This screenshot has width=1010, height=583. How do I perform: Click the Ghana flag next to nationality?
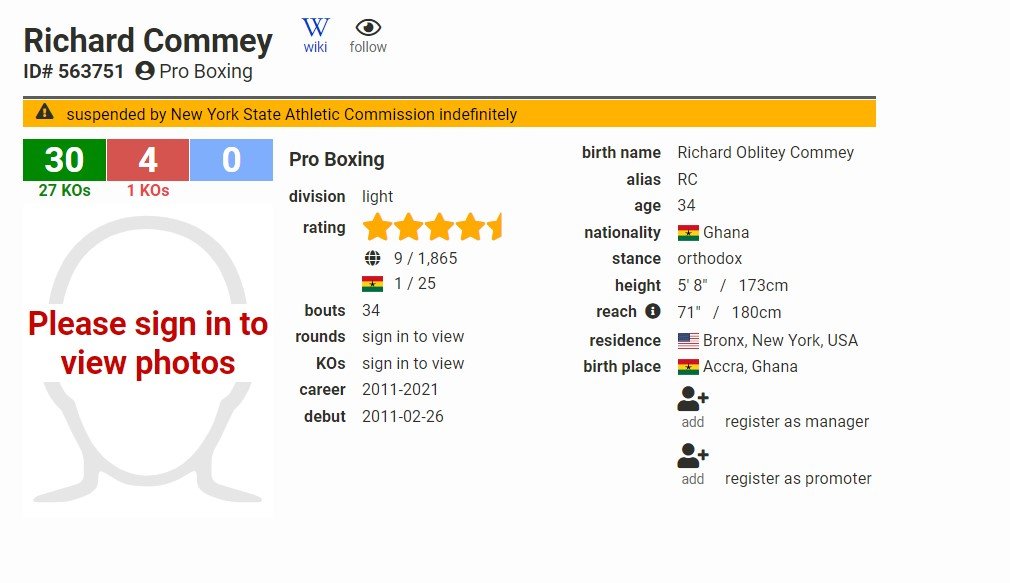pyautogui.click(x=688, y=233)
